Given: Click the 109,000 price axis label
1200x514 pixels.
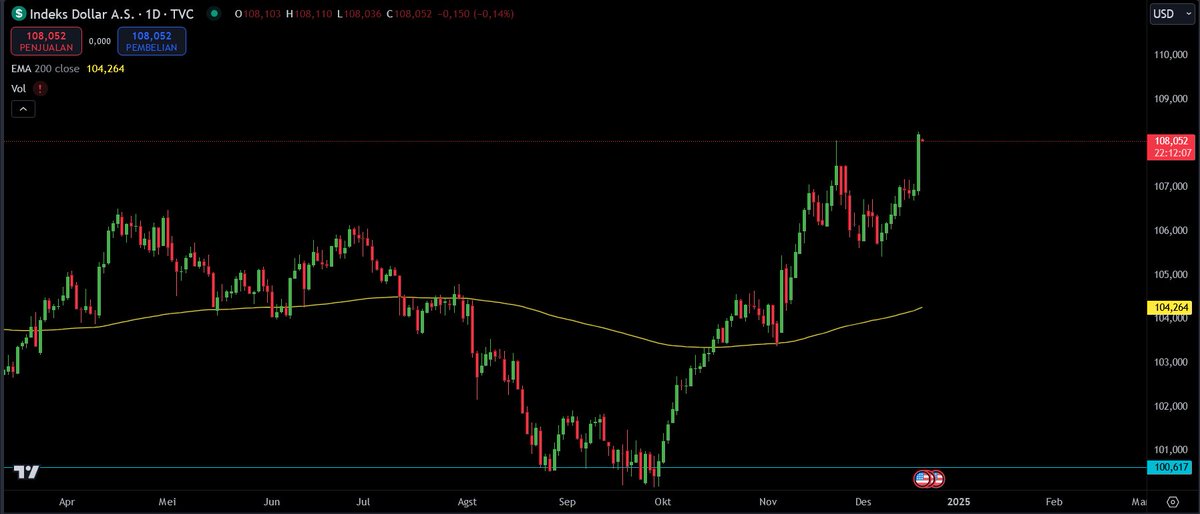Looking at the screenshot, I should point(1170,99).
